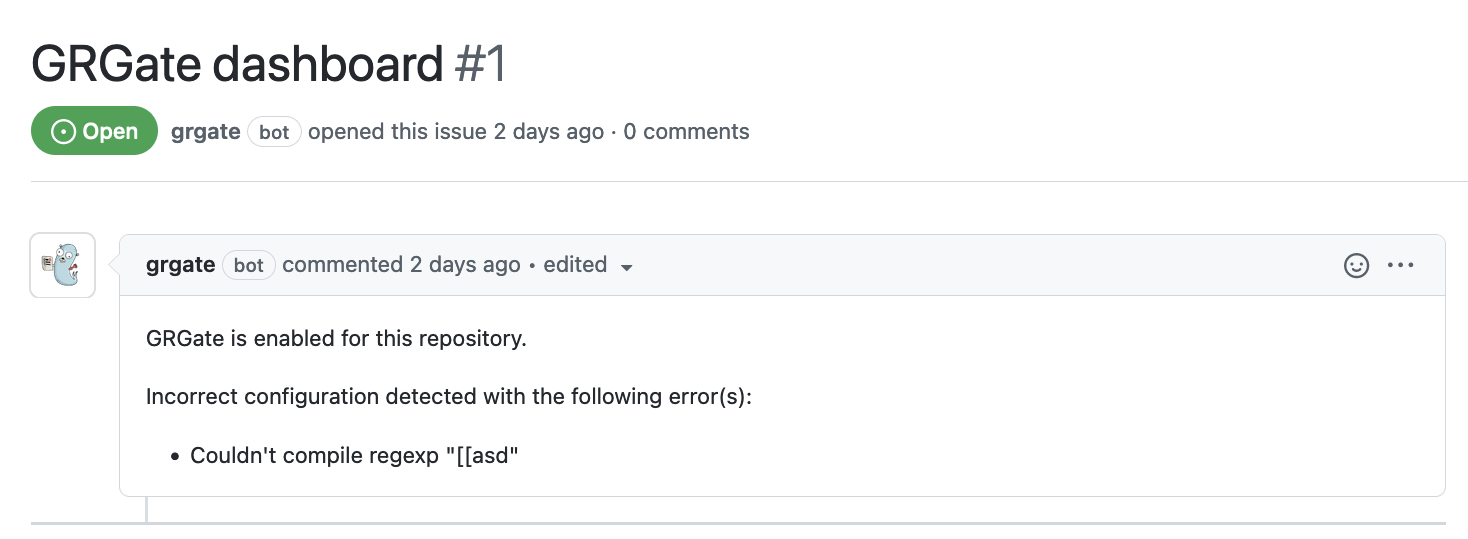Open the grgate author link in issue header
The height and width of the screenshot is (539, 1468).
tap(205, 131)
